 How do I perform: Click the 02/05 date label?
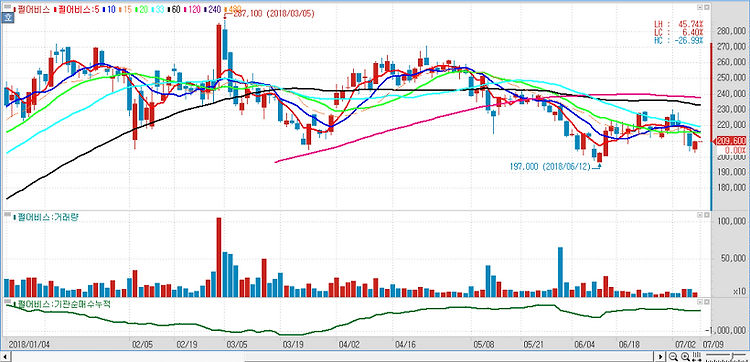pyautogui.click(x=142, y=344)
